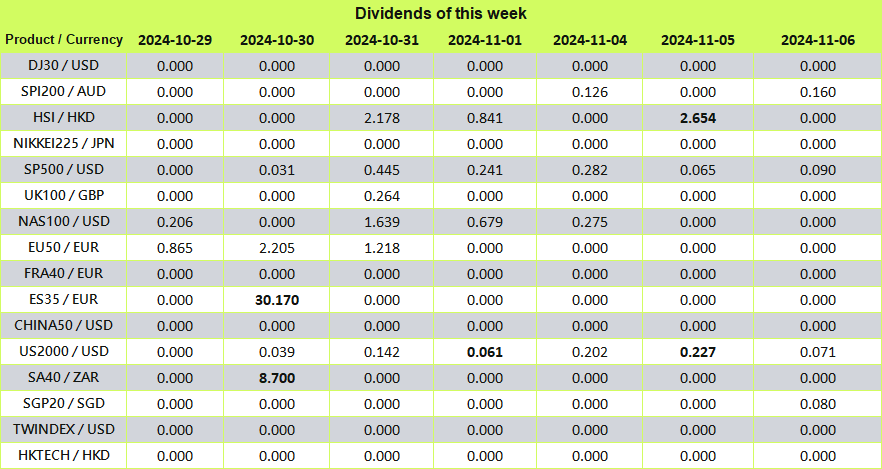Click the bold 30.170 ES35 value
882x469 pixels.
pyautogui.click(x=277, y=300)
